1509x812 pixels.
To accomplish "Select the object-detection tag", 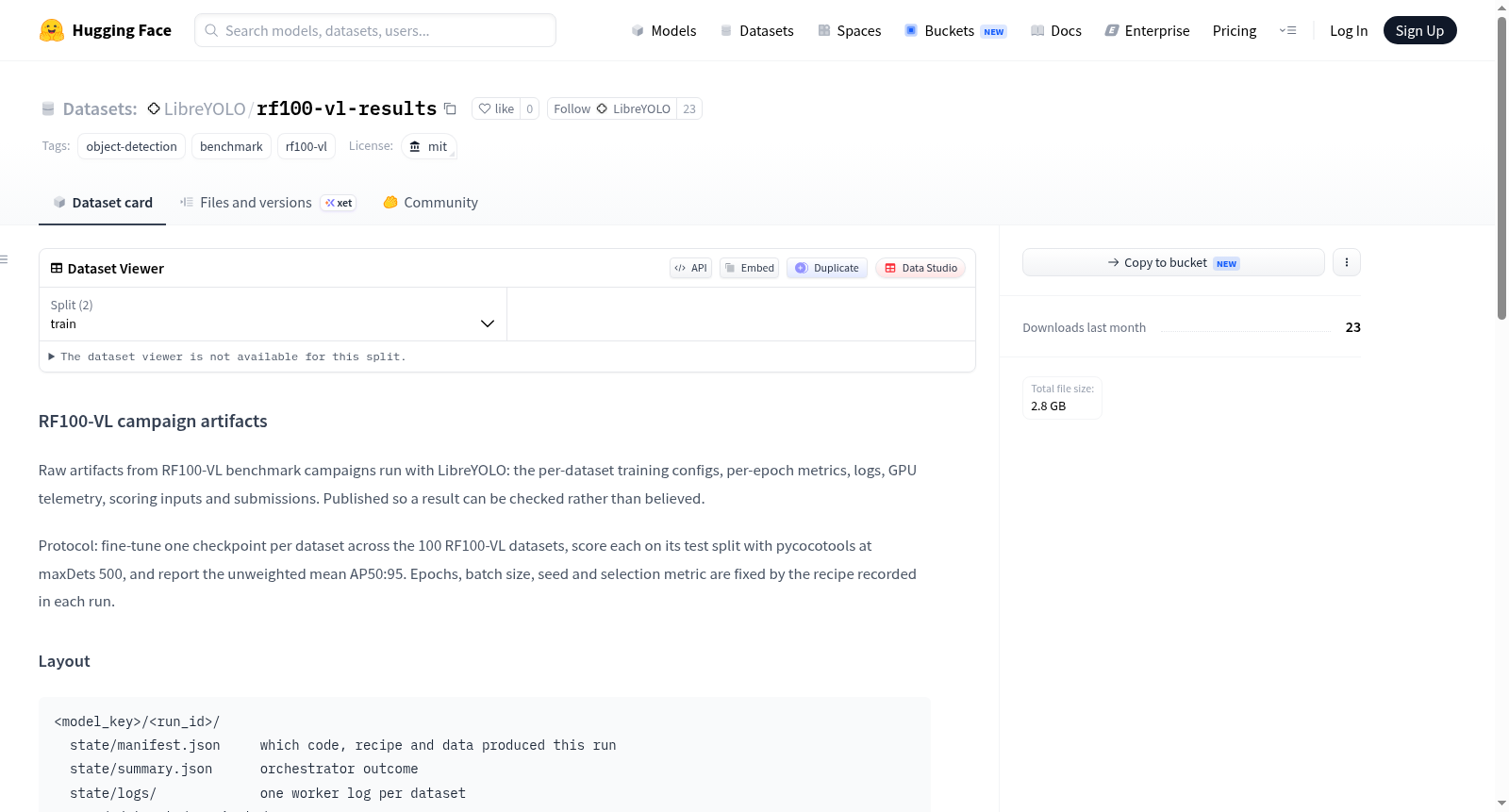I will 132,146.
